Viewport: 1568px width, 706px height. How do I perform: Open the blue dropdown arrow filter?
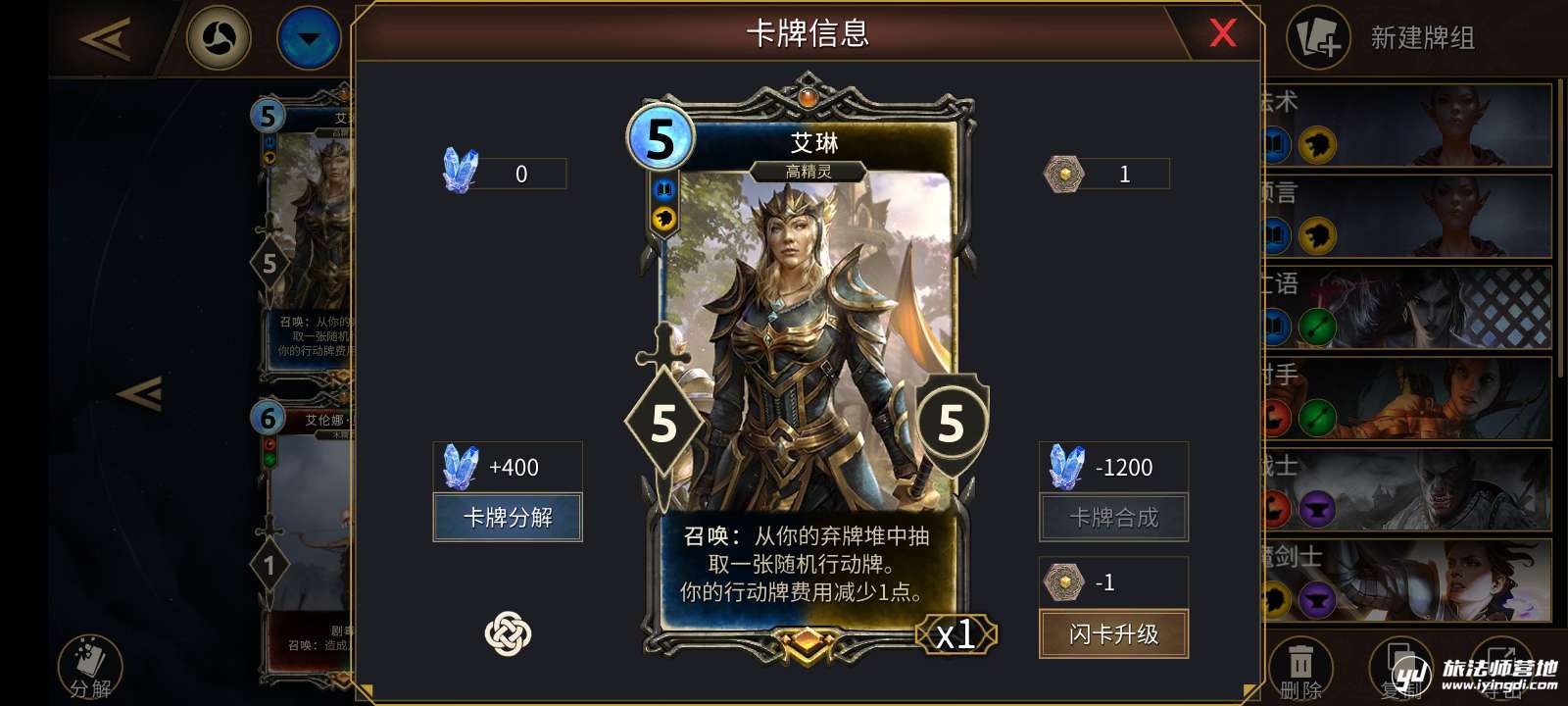click(x=309, y=39)
